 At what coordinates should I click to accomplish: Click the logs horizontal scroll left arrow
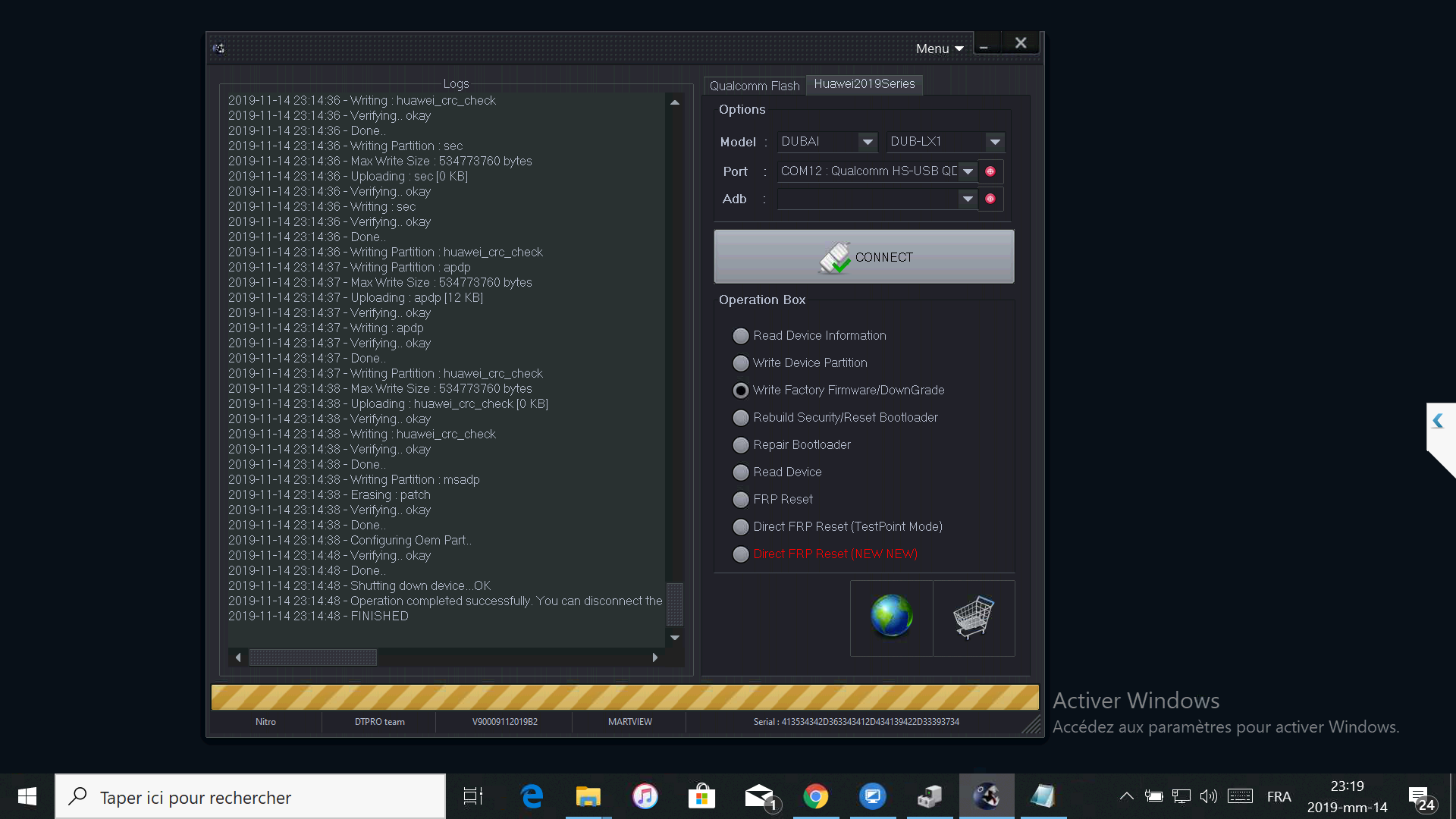[x=238, y=657]
